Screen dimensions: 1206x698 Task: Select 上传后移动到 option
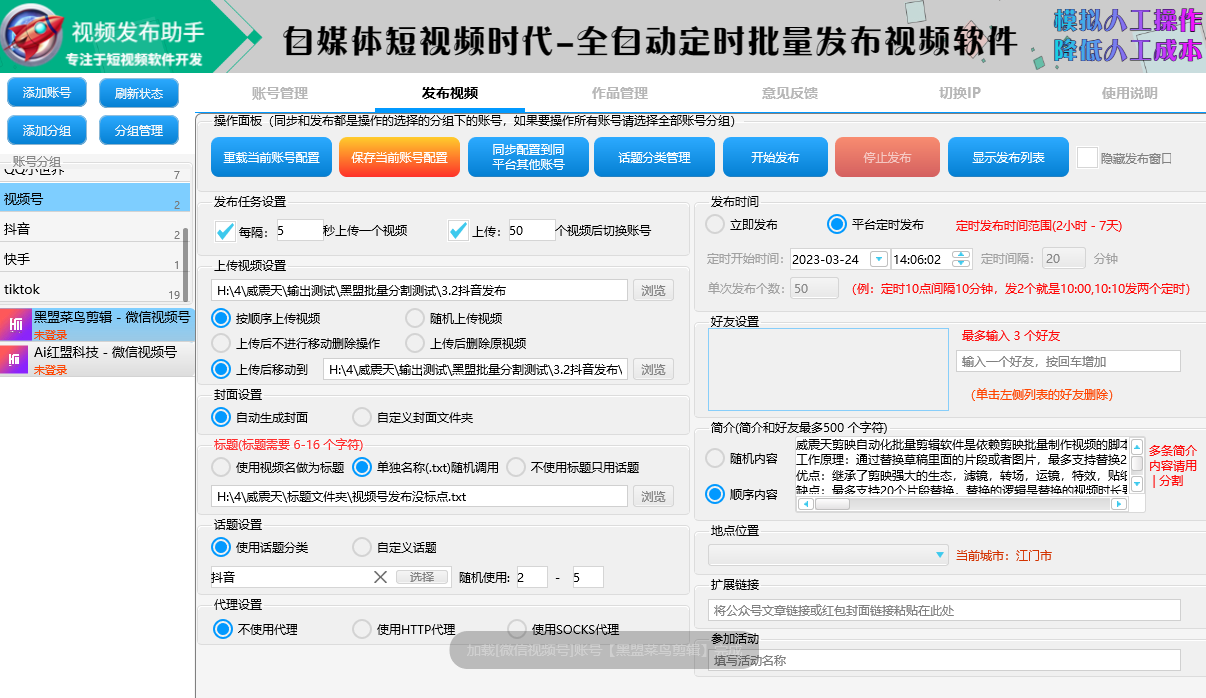[221, 369]
